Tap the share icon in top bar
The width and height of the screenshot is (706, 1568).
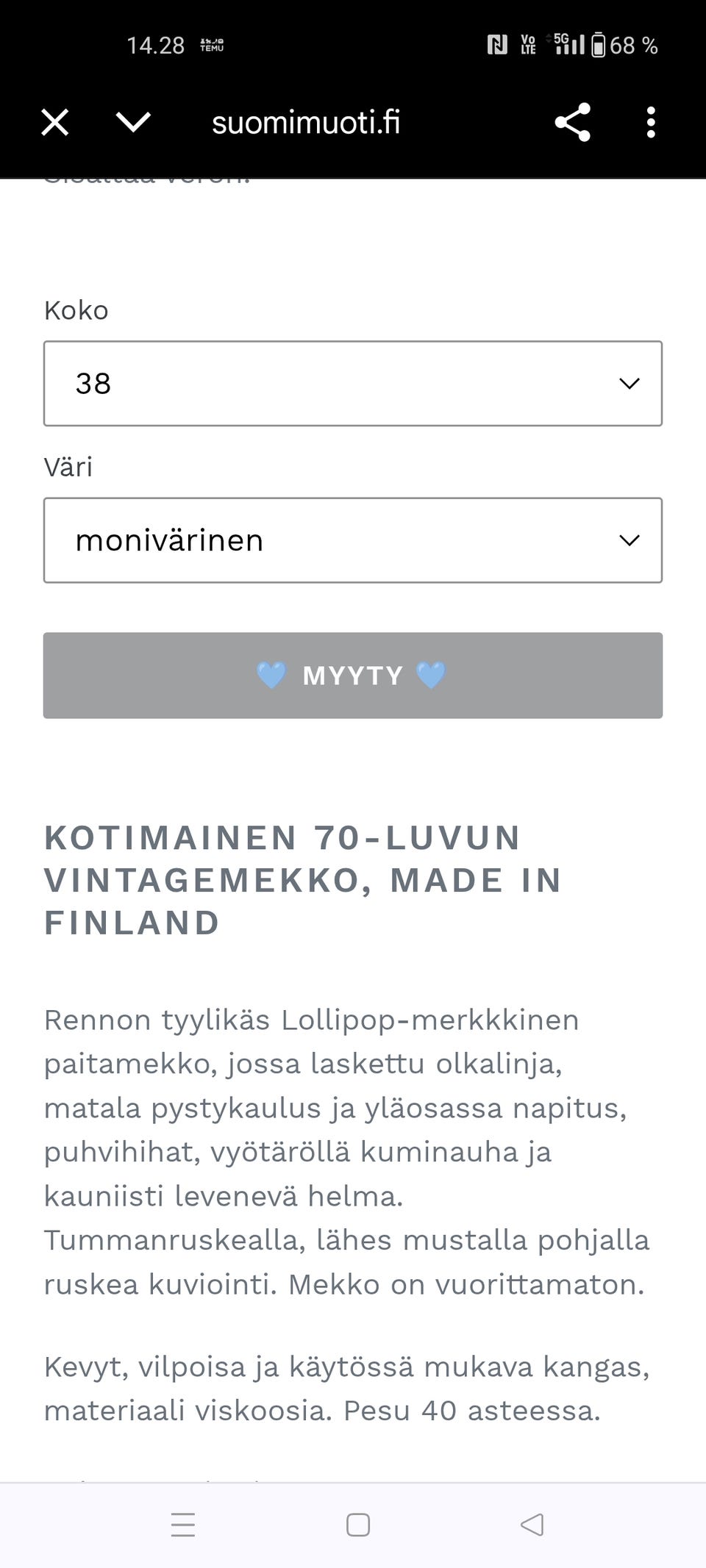coord(572,122)
